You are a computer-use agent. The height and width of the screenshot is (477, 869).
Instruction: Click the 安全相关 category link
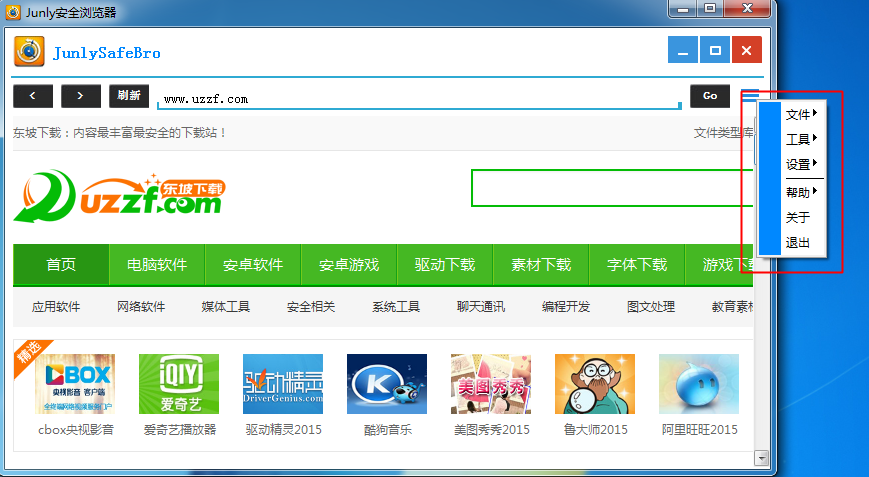point(311,307)
